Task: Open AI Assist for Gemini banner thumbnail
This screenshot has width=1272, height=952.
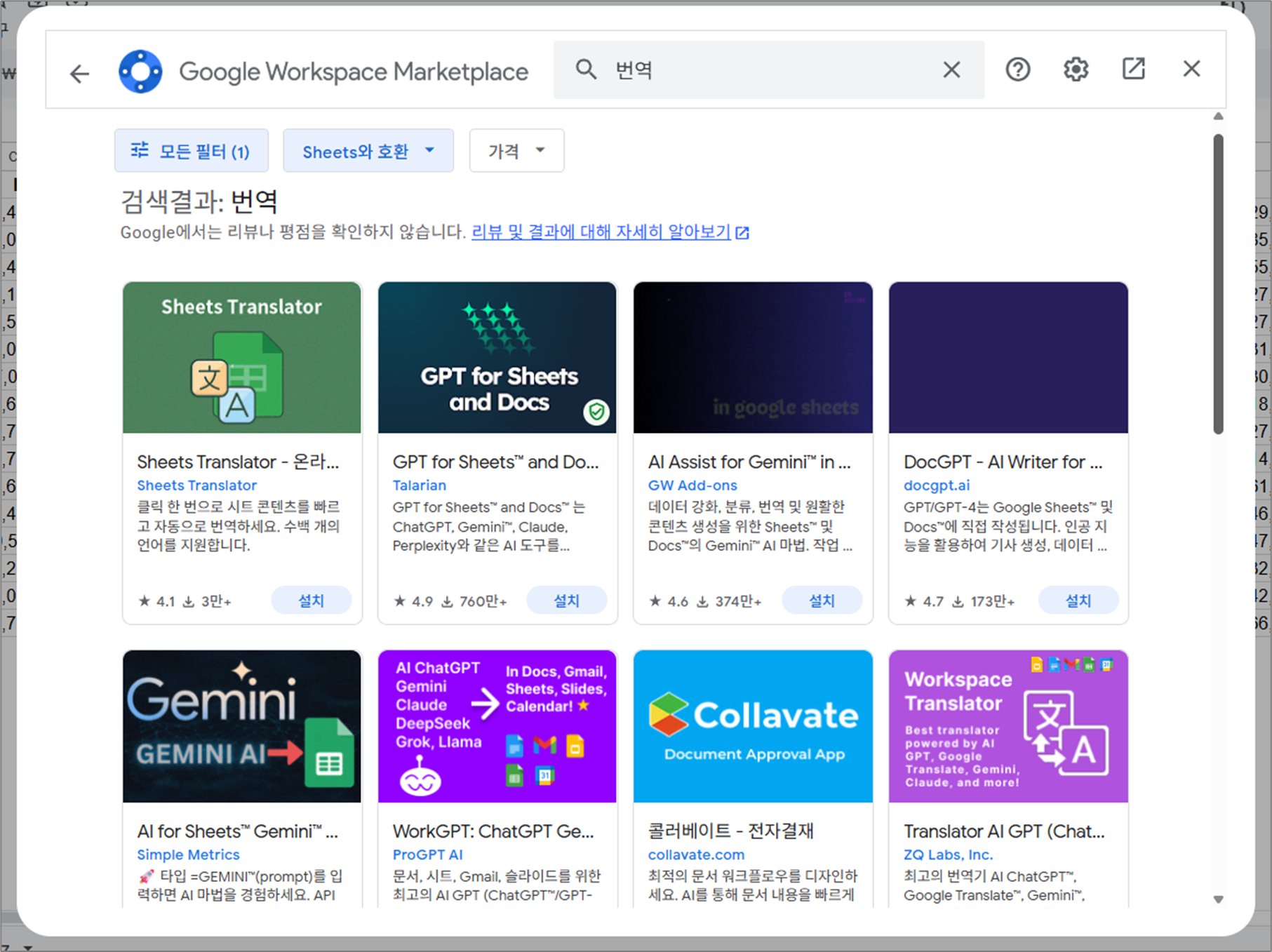Action: (753, 358)
